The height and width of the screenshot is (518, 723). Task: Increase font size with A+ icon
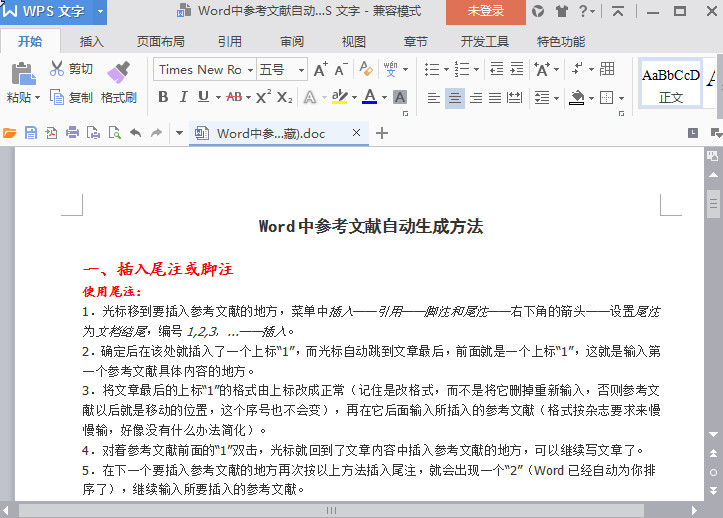point(320,70)
